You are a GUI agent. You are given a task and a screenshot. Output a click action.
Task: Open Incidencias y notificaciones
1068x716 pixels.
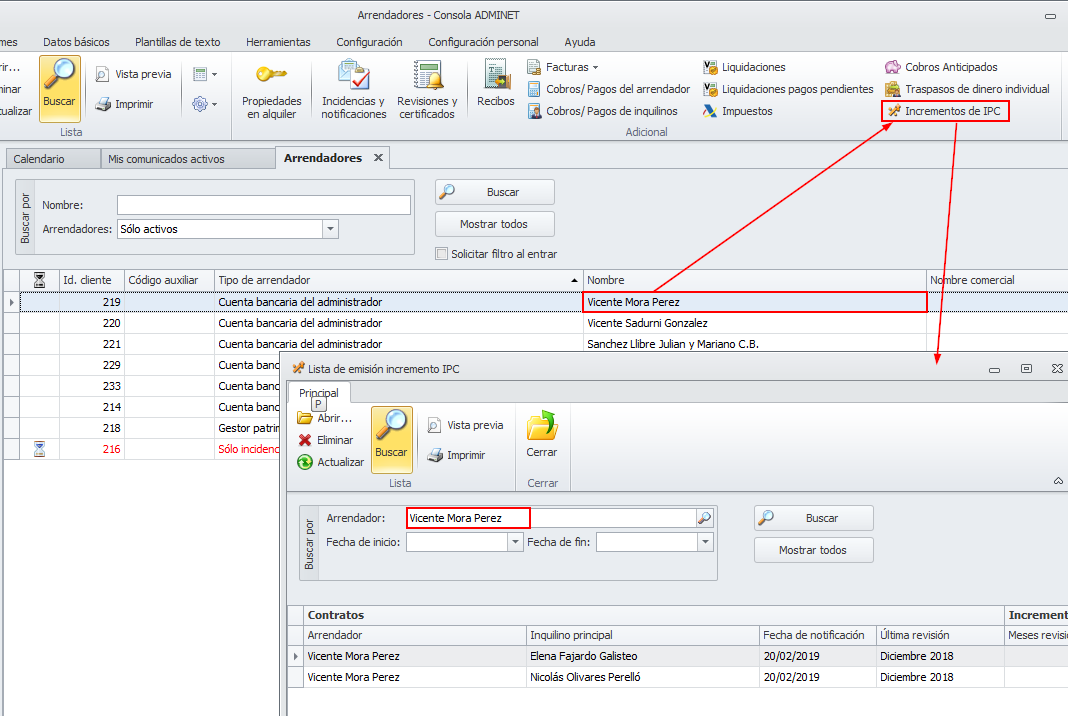pyautogui.click(x=354, y=90)
